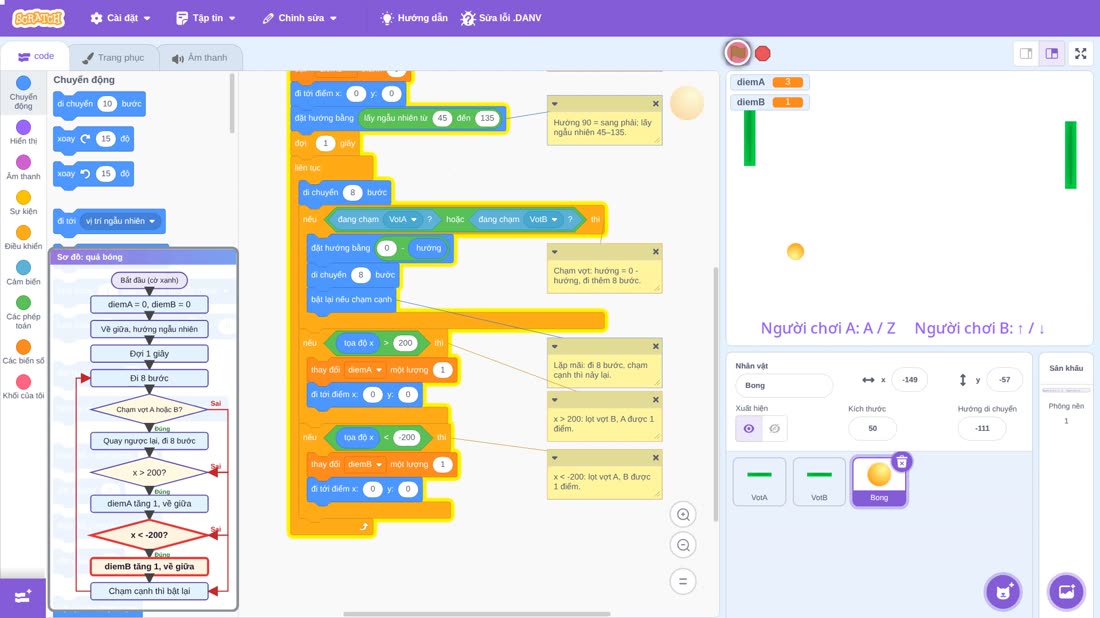Open the Hướng dẫn tutorials
1100x618 pixels.
point(414,18)
